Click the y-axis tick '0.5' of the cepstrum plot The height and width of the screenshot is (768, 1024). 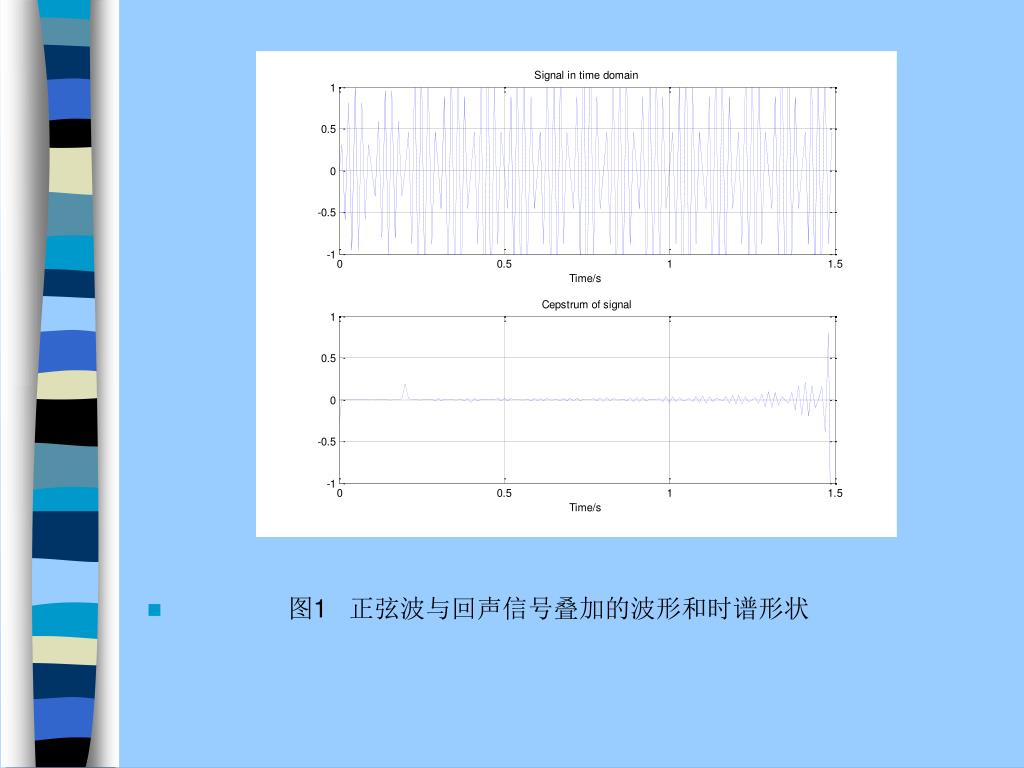(328, 359)
